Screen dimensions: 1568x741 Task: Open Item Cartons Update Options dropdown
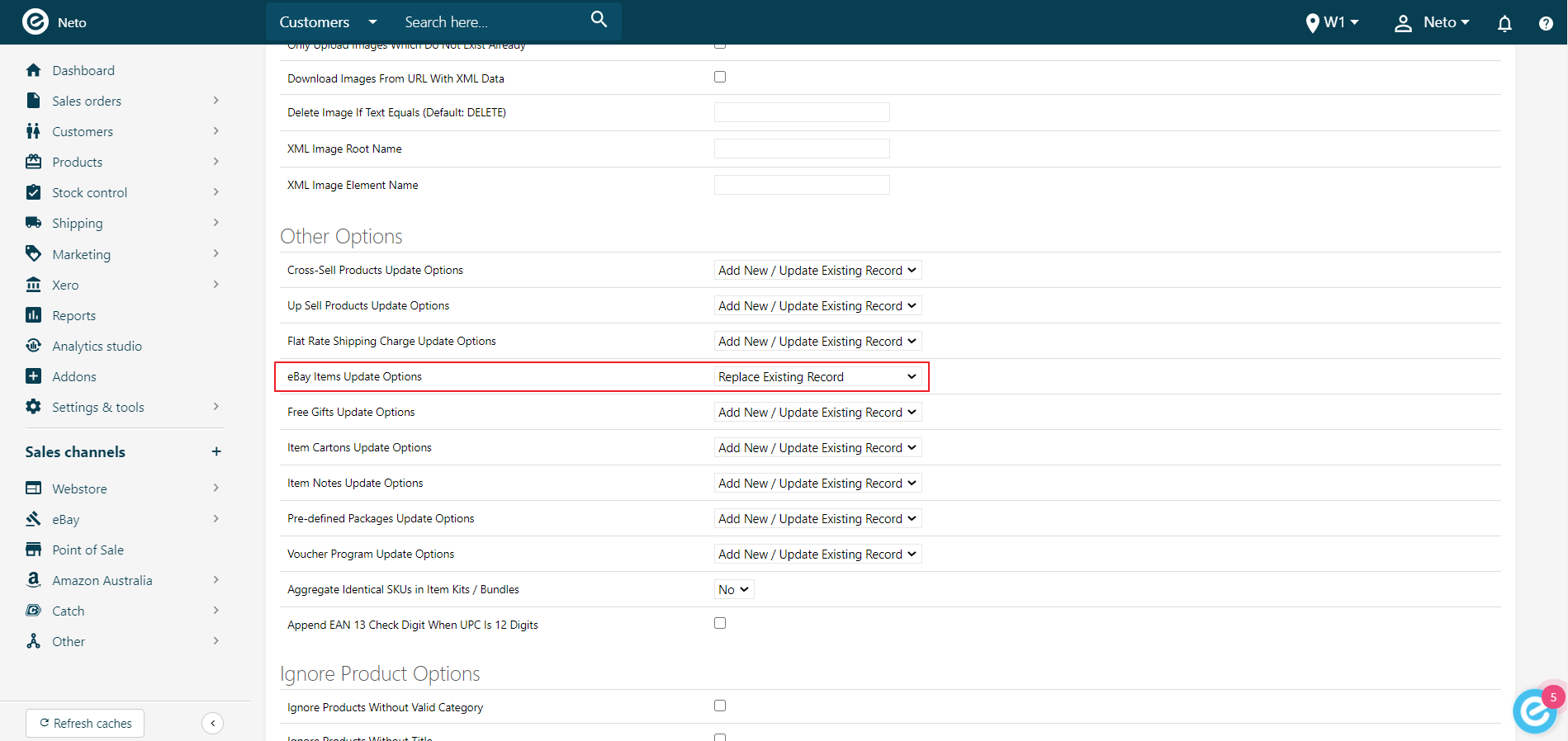click(x=817, y=447)
